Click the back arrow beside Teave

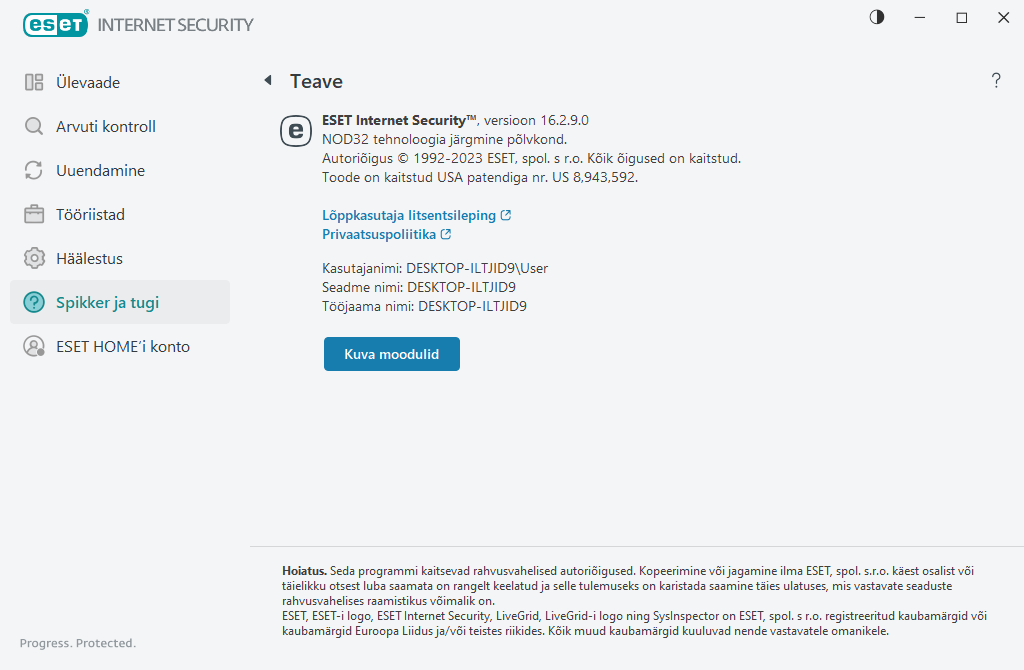[x=267, y=81]
